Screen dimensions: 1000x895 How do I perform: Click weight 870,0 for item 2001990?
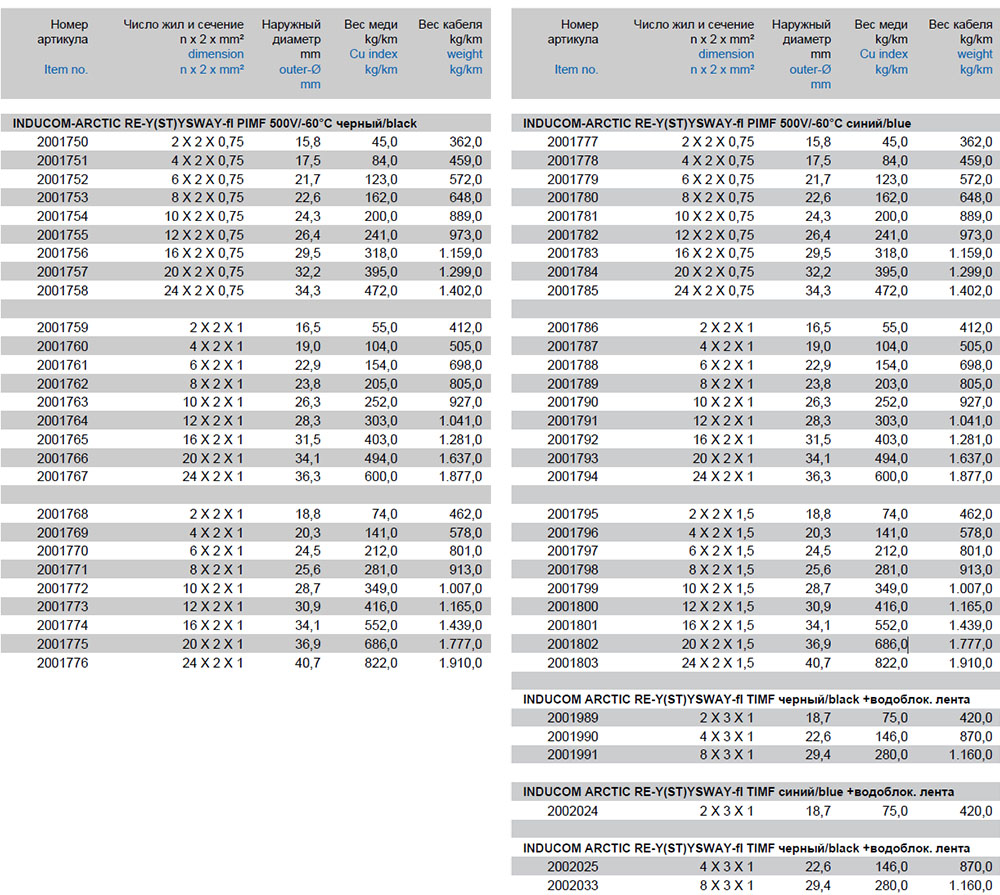click(x=976, y=736)
